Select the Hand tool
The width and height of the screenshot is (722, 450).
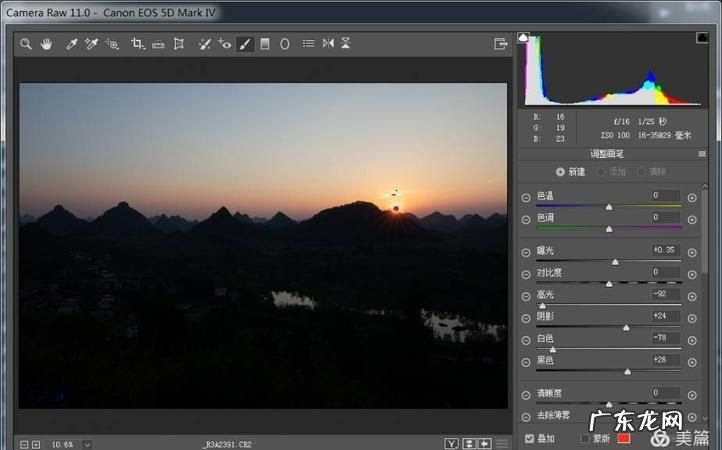46,44
